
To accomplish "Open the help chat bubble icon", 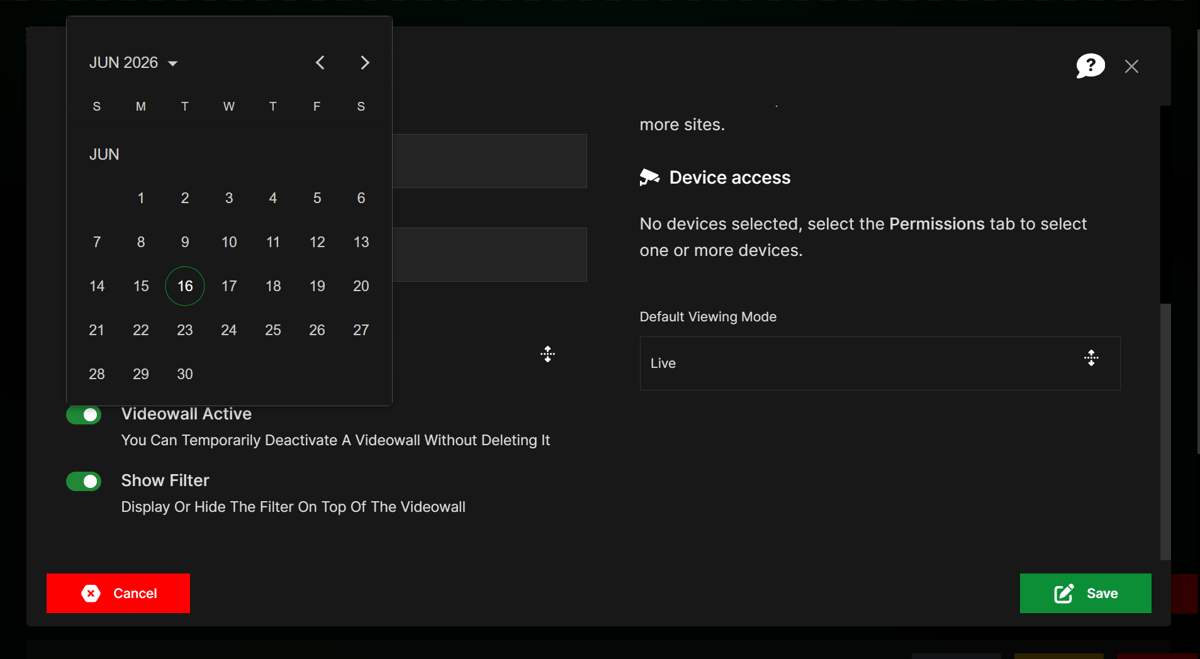I will [x=1090, y=66].
